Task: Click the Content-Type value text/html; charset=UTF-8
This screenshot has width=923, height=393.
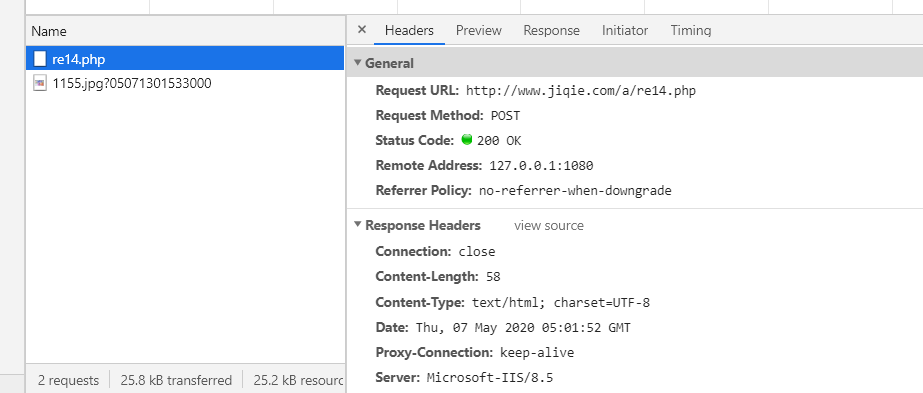Action: (x=561, y=303)
